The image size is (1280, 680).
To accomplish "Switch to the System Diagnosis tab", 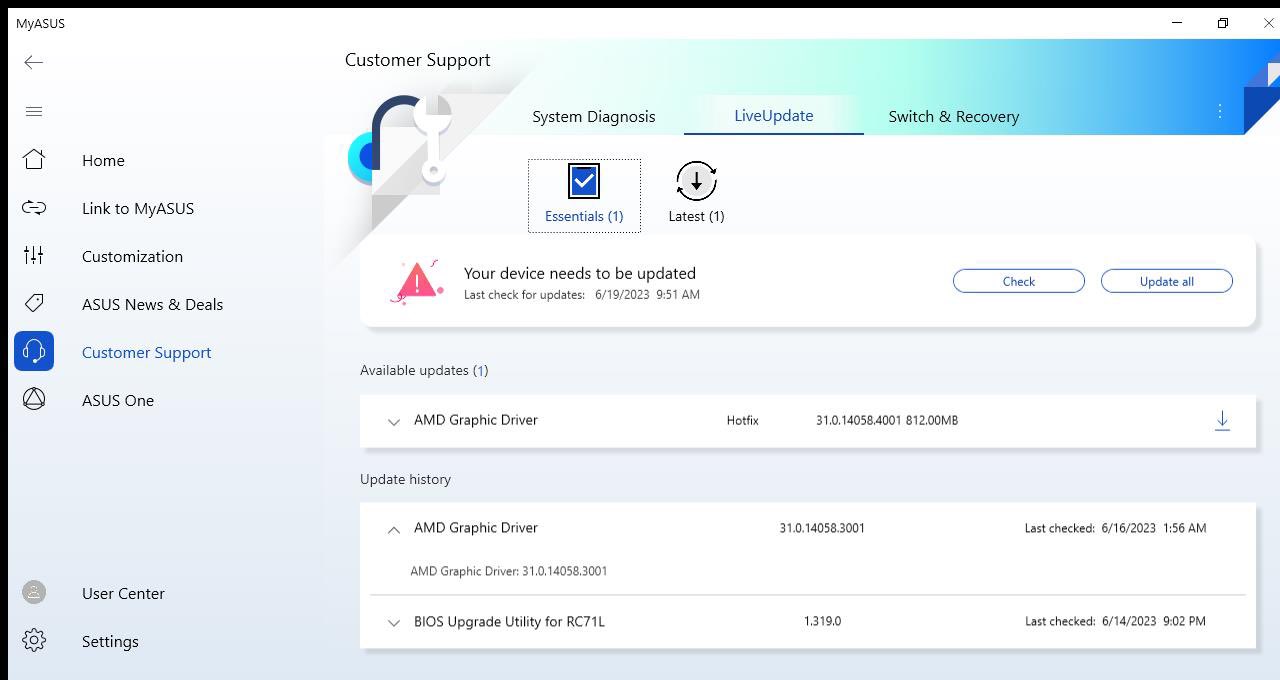I will pos(594,117).
